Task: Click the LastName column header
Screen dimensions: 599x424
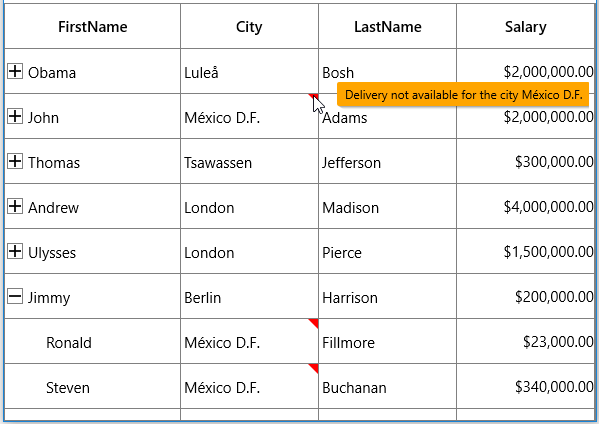Action: click(x=387, y=26)
